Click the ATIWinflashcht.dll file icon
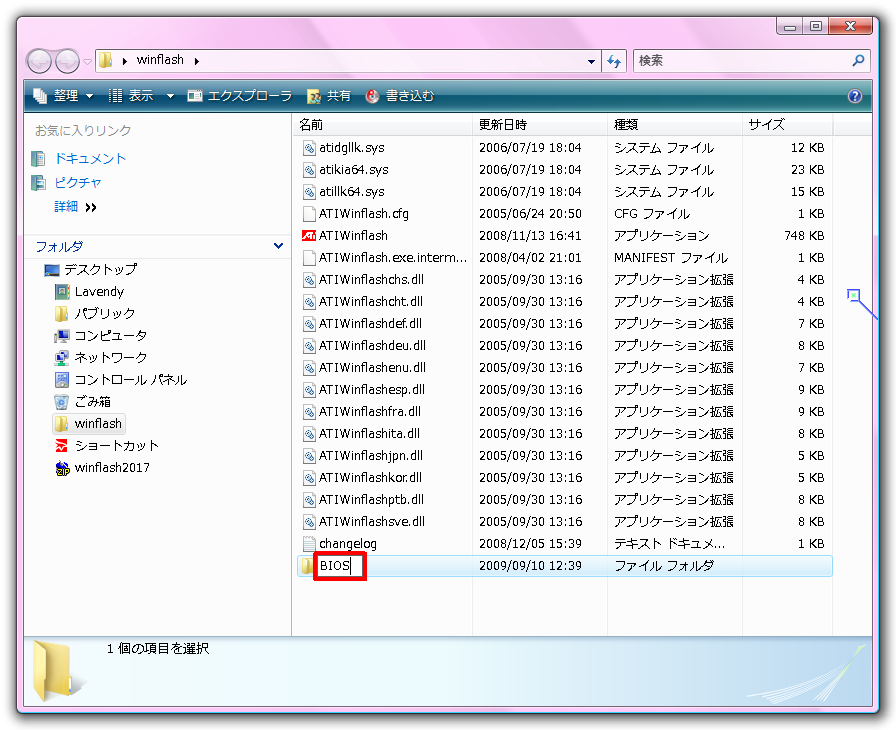The image size is (896, 730). pyautogui.click(x=309, y=302)
